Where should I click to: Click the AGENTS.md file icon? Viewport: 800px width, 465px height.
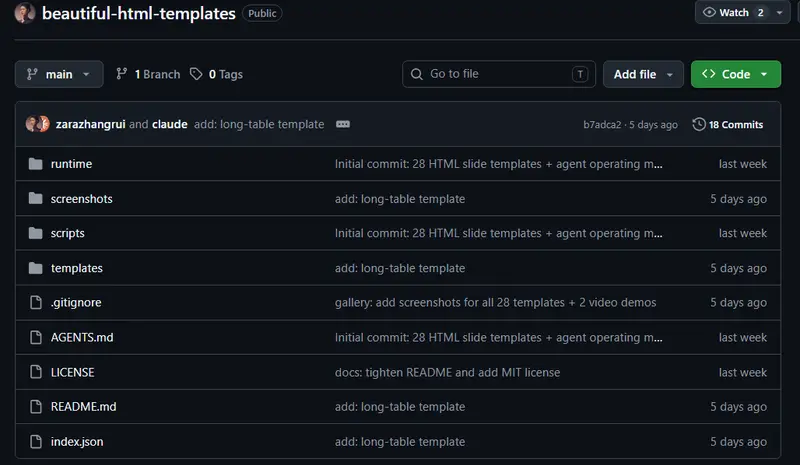[36, 337]
